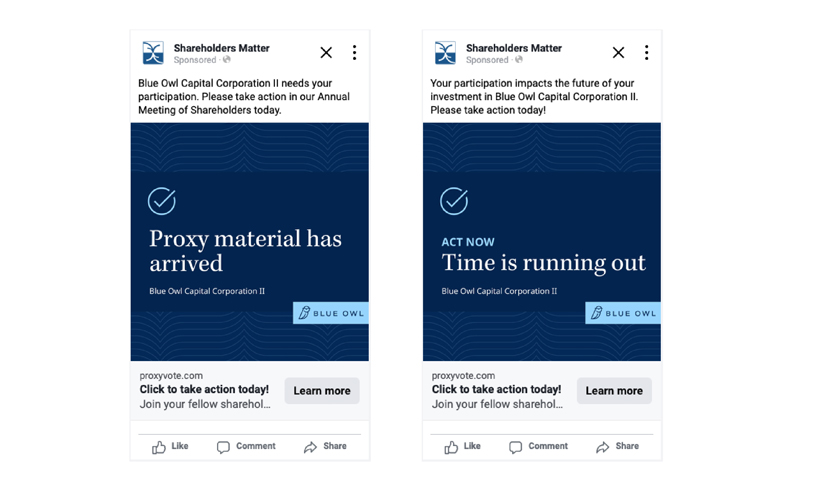Comment on the right ad post
The width and height of the screenshot is (820, 504).
[x=538, y=446]
